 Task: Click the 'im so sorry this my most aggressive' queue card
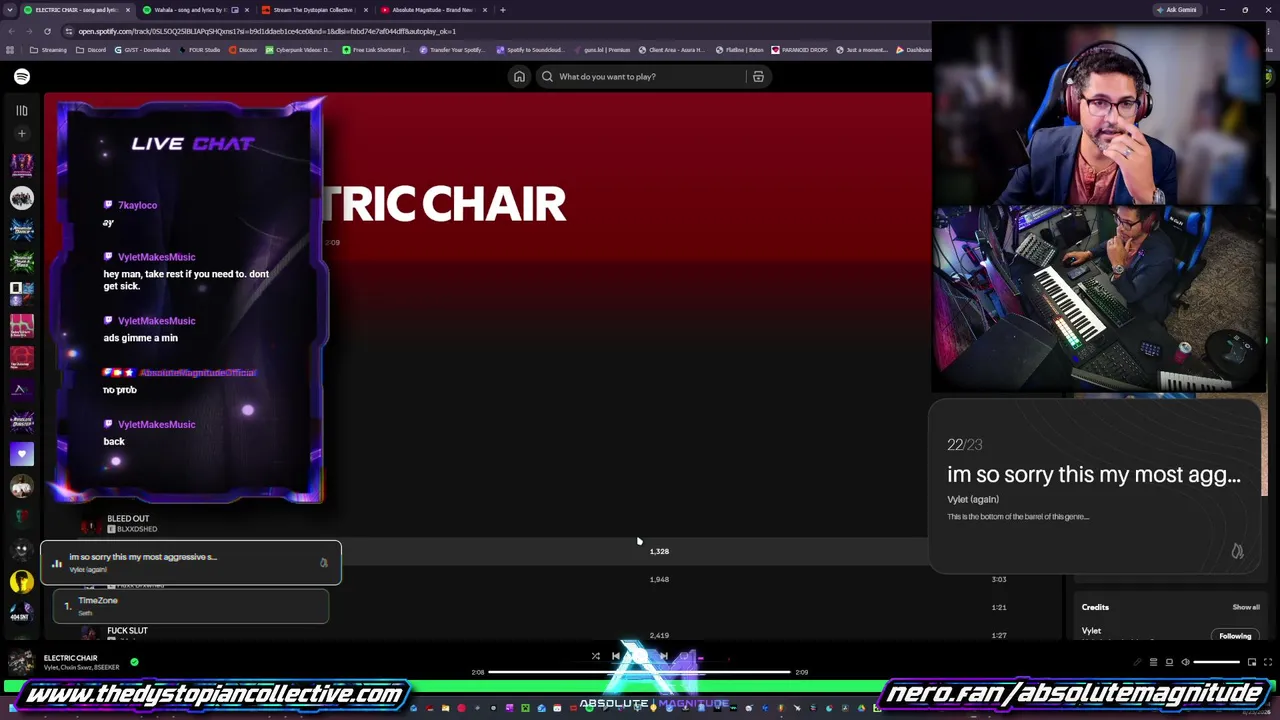tap(191, 562)
